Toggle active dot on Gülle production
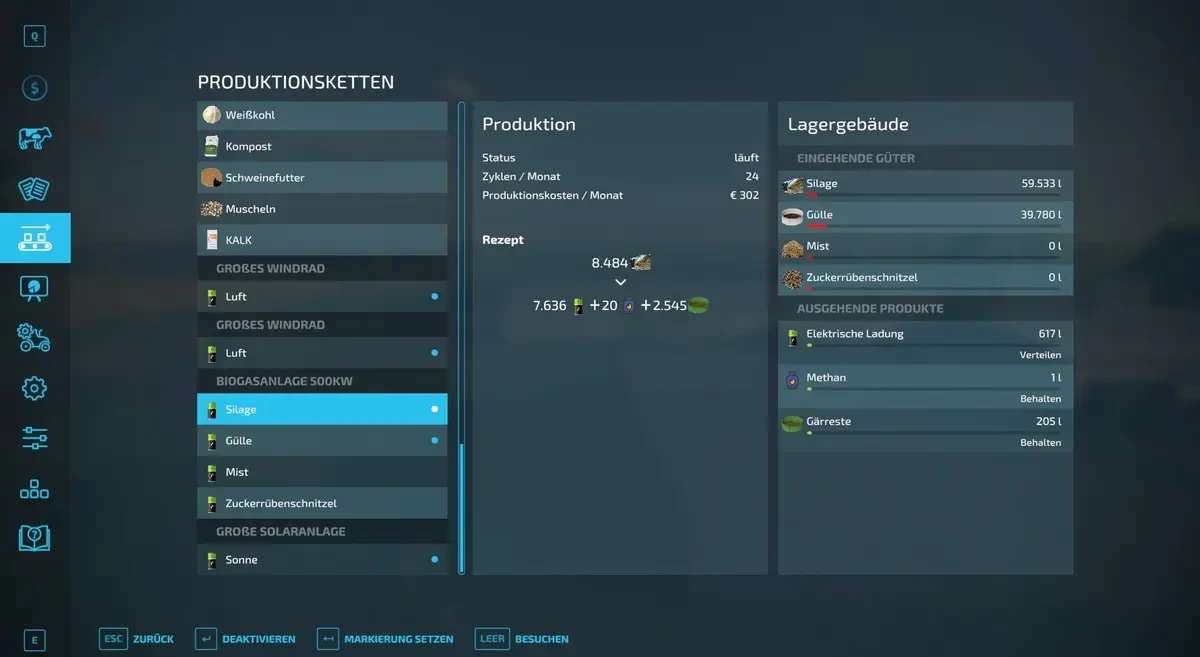 (434, 441)
